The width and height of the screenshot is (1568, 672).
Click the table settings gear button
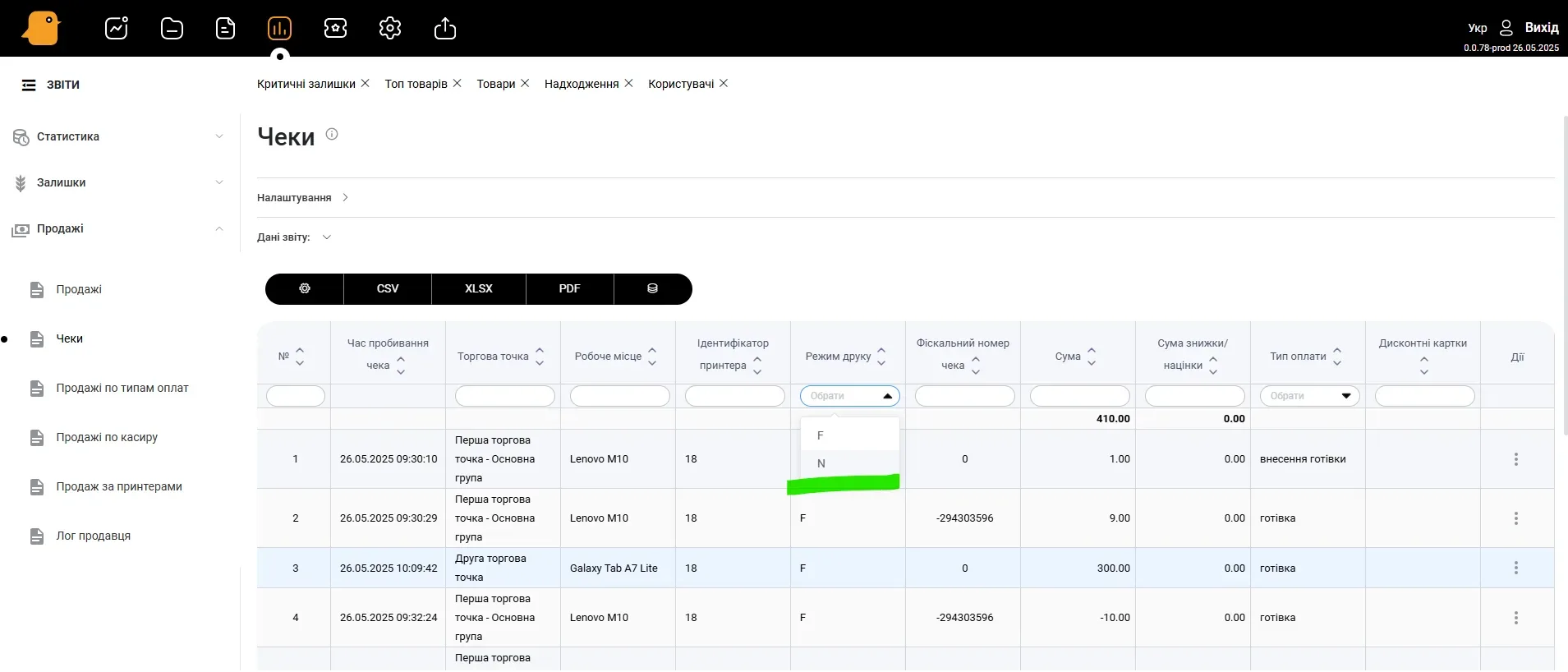tap(305, 289)
